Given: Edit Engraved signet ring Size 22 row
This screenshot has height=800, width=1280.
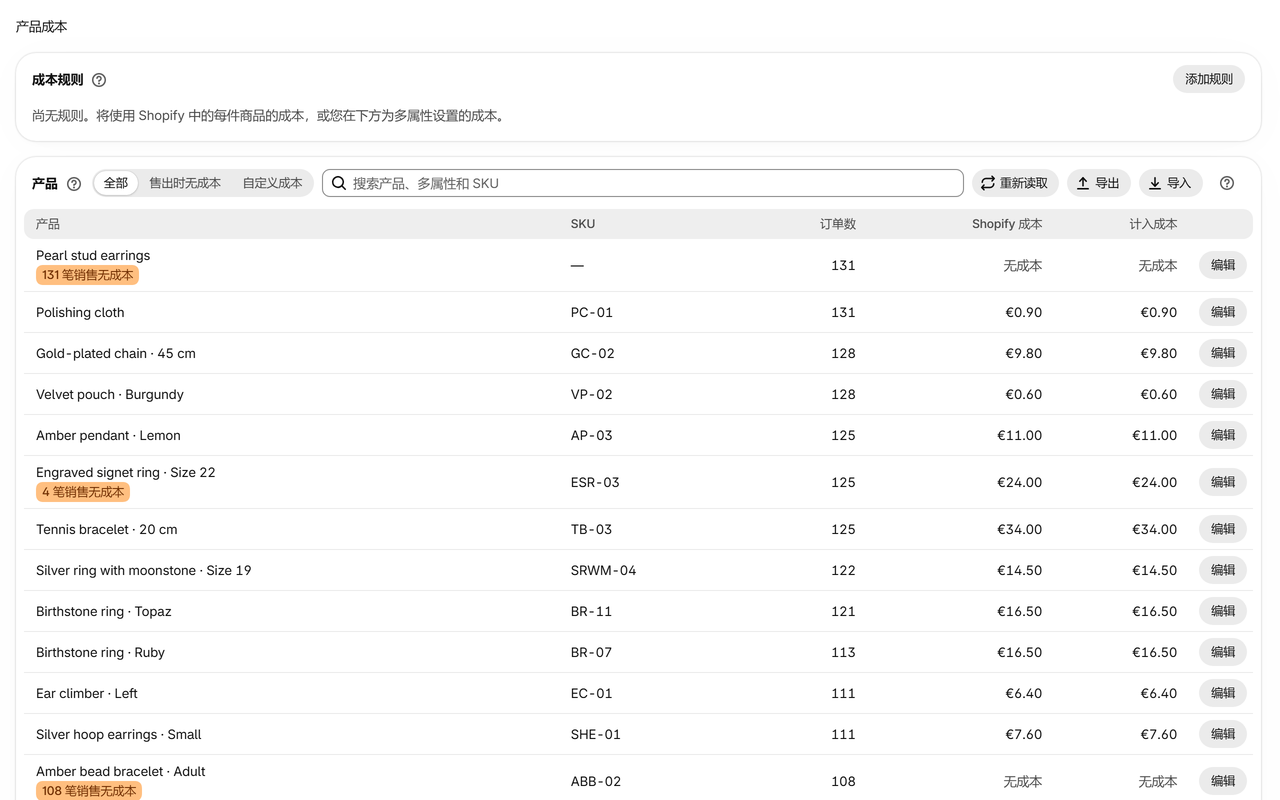Looking at the screenshot, I should point(1223,482).
